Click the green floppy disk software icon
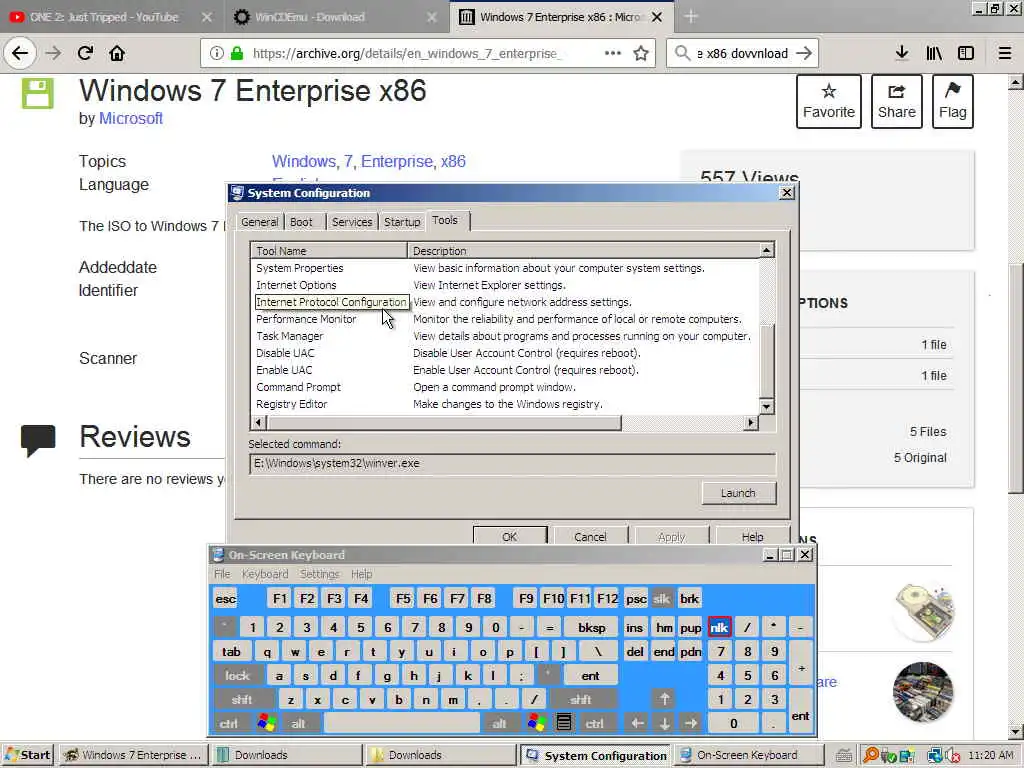Image resolution: width=1024 pixels, height=768 pixels. click(x=37, y=92)
